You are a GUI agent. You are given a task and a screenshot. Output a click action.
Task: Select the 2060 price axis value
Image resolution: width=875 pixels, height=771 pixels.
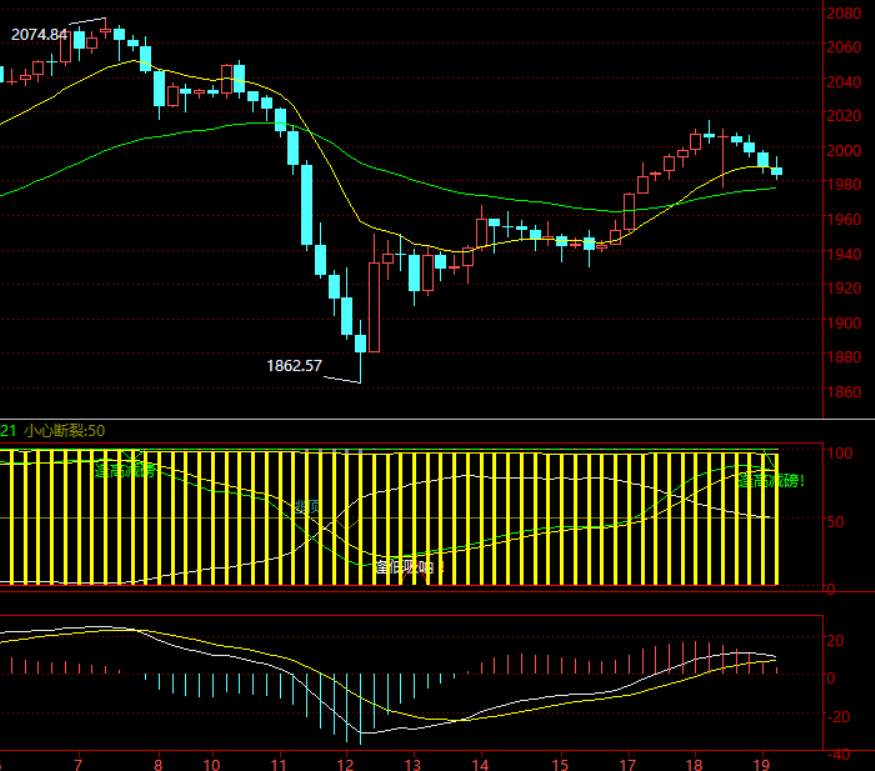coord(844,46)
